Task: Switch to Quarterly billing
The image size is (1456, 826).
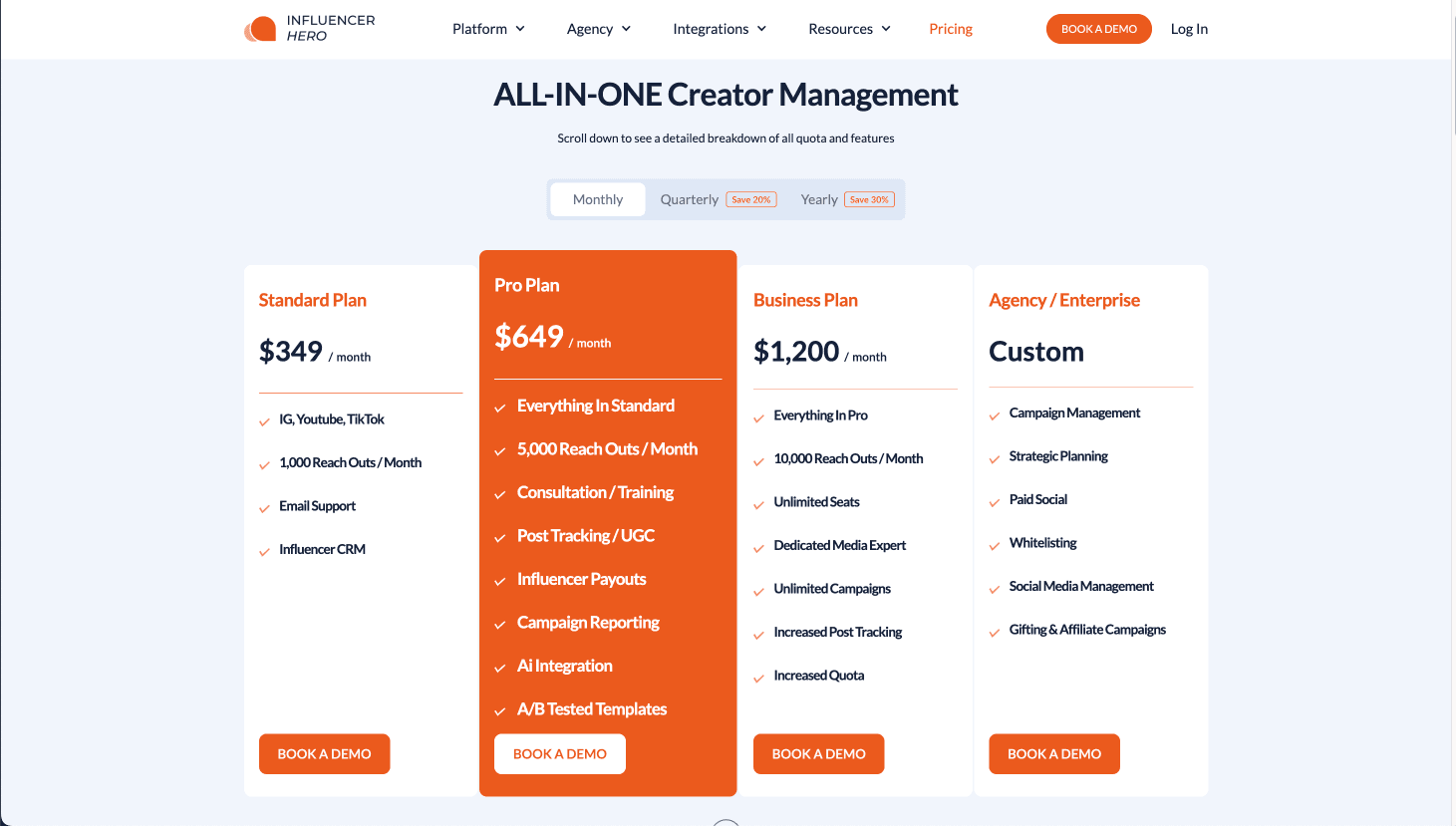Action: click(689, 199)
